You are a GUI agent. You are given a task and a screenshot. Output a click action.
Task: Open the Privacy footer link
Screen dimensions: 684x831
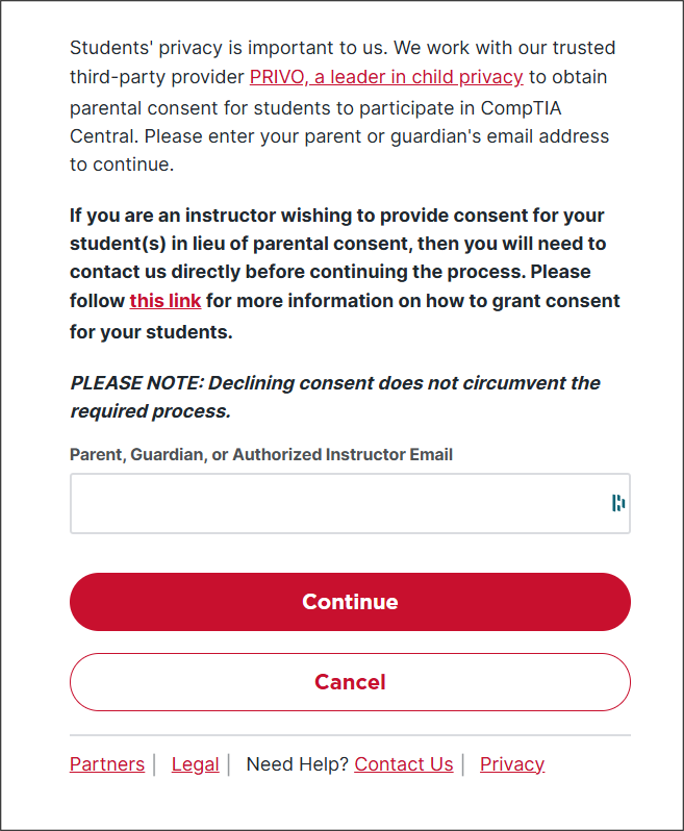pos(512,764)
